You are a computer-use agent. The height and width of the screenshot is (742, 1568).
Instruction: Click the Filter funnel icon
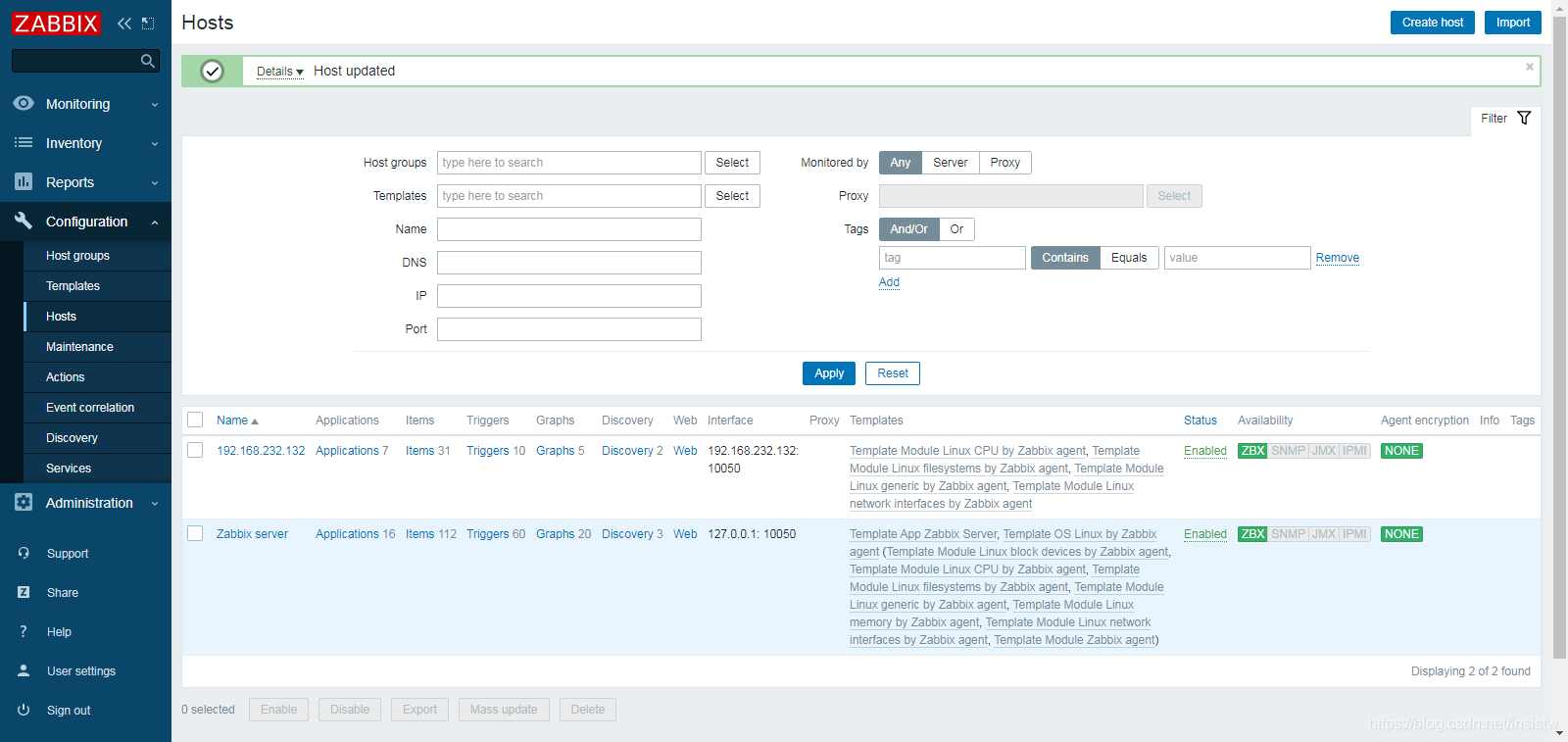click(1524, 118)
